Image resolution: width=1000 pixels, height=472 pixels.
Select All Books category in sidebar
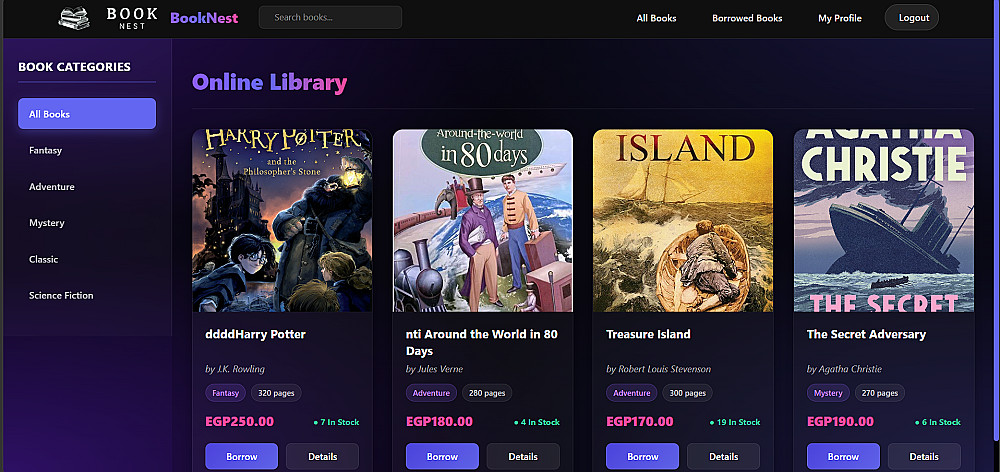pos(87,114)
